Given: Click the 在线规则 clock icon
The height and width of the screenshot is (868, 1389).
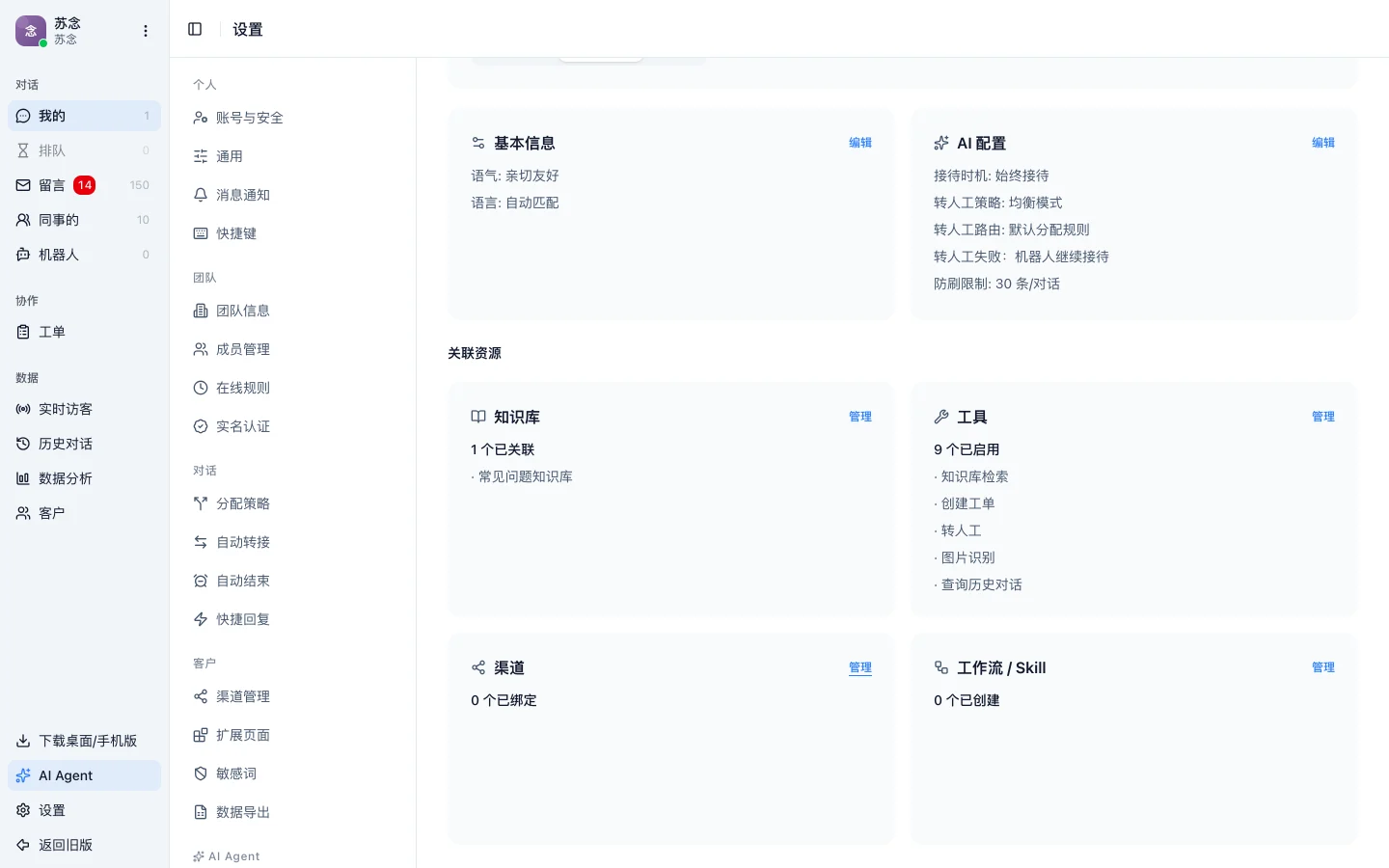Looking at the screenshot, I should [201, 388].
